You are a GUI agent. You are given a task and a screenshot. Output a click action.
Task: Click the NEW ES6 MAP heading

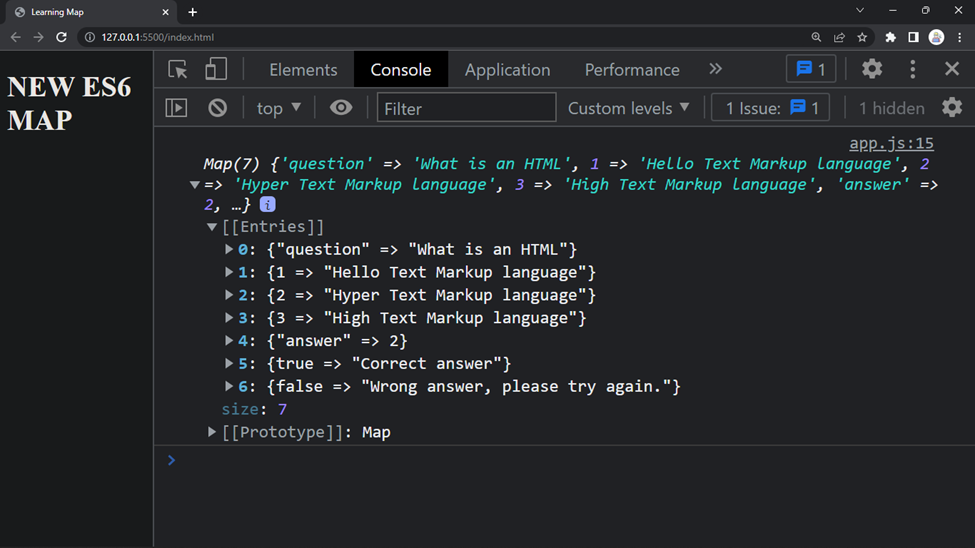tap(69, 103)
